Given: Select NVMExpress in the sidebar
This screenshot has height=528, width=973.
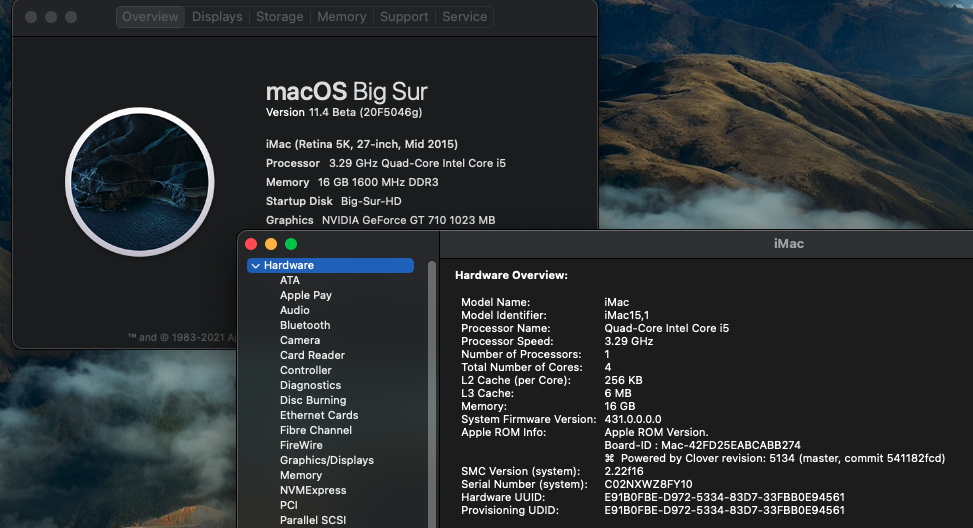Looking at the screenshot, I should tap(313, 490).
